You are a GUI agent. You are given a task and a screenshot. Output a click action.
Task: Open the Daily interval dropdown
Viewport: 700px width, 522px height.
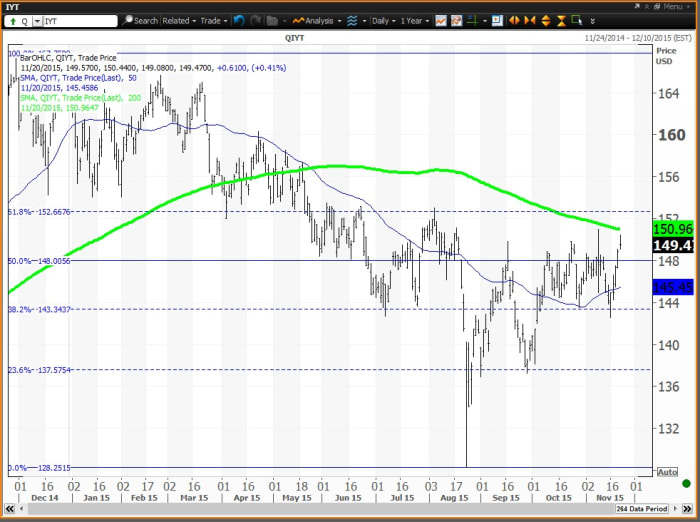tap(384, 20)
